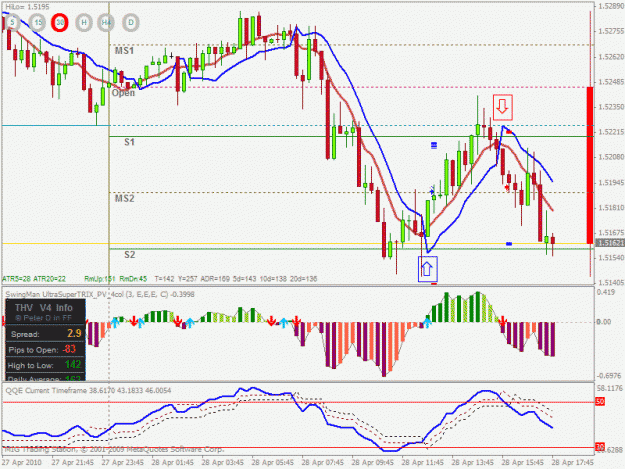
Task: Switch to the H4 timeframe circle
Action: click(106, 22)
